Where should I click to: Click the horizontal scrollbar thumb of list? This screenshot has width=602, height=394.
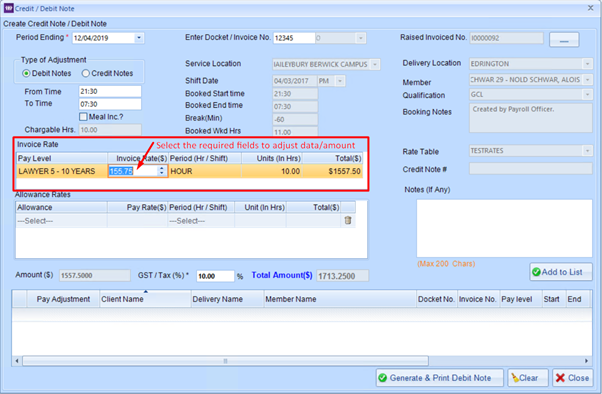[x=225, y=361]
